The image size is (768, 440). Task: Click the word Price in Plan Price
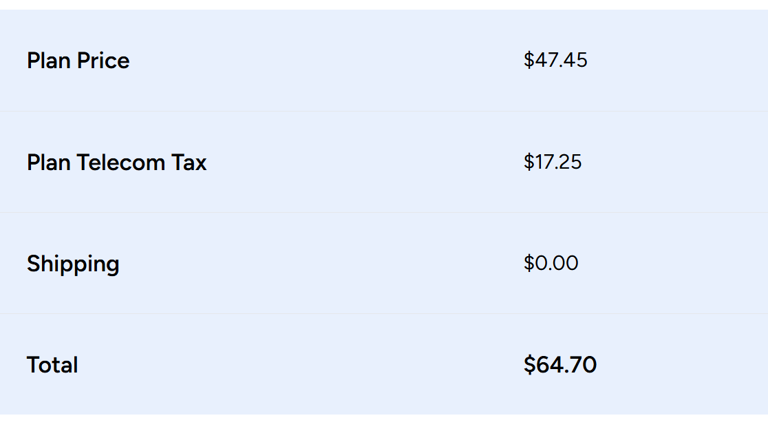coord(103,61)
